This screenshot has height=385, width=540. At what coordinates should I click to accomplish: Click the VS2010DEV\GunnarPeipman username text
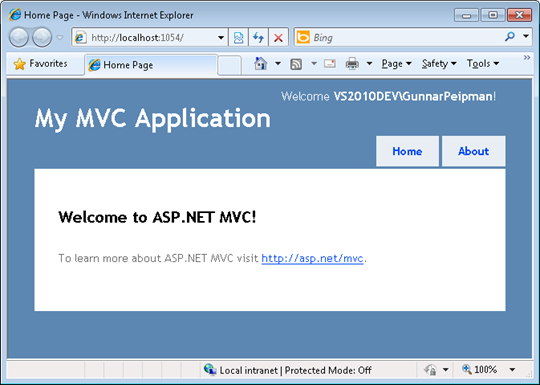click(x=413, y=96)
